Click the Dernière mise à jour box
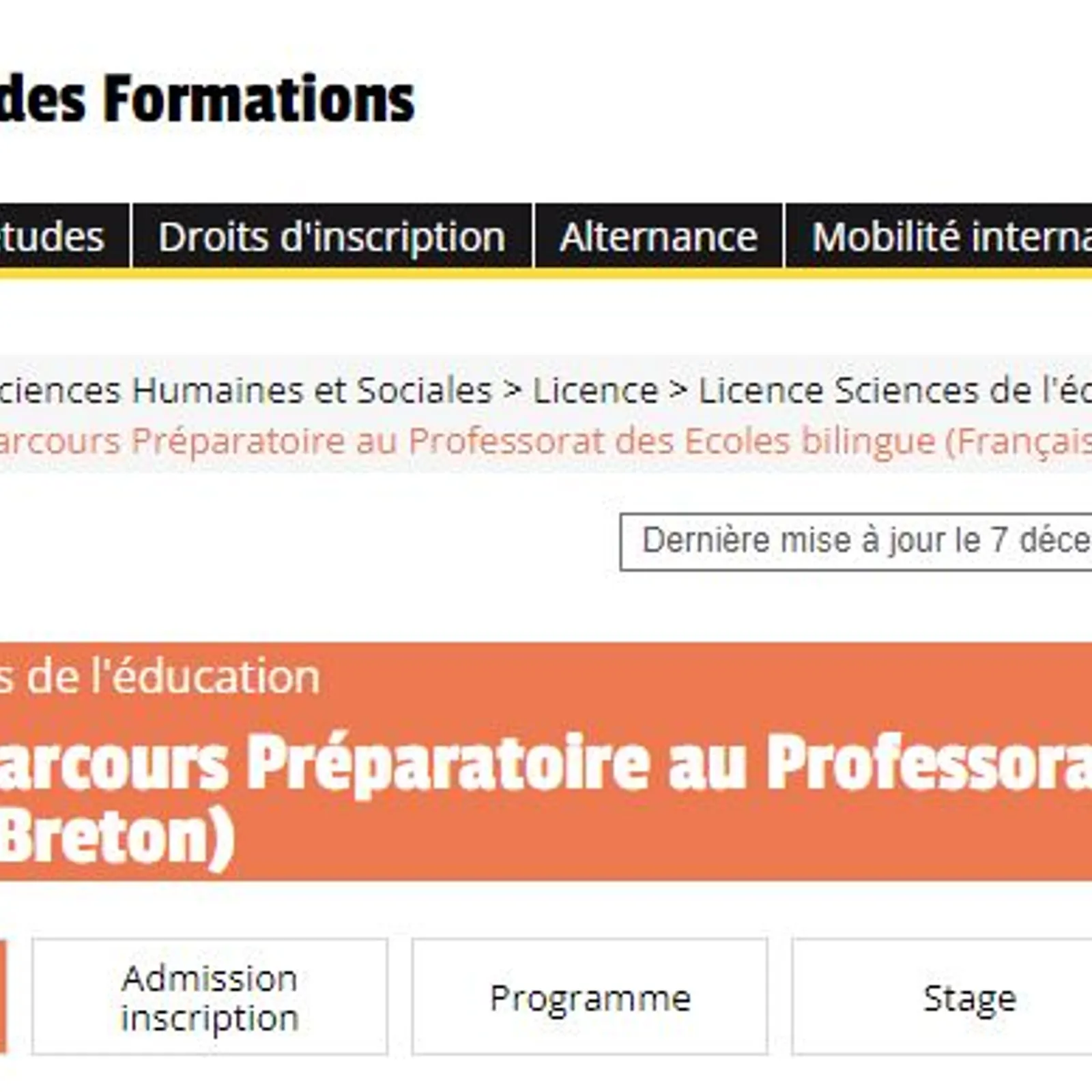Screen dimensions: 1092x1092 pos(853,539)
